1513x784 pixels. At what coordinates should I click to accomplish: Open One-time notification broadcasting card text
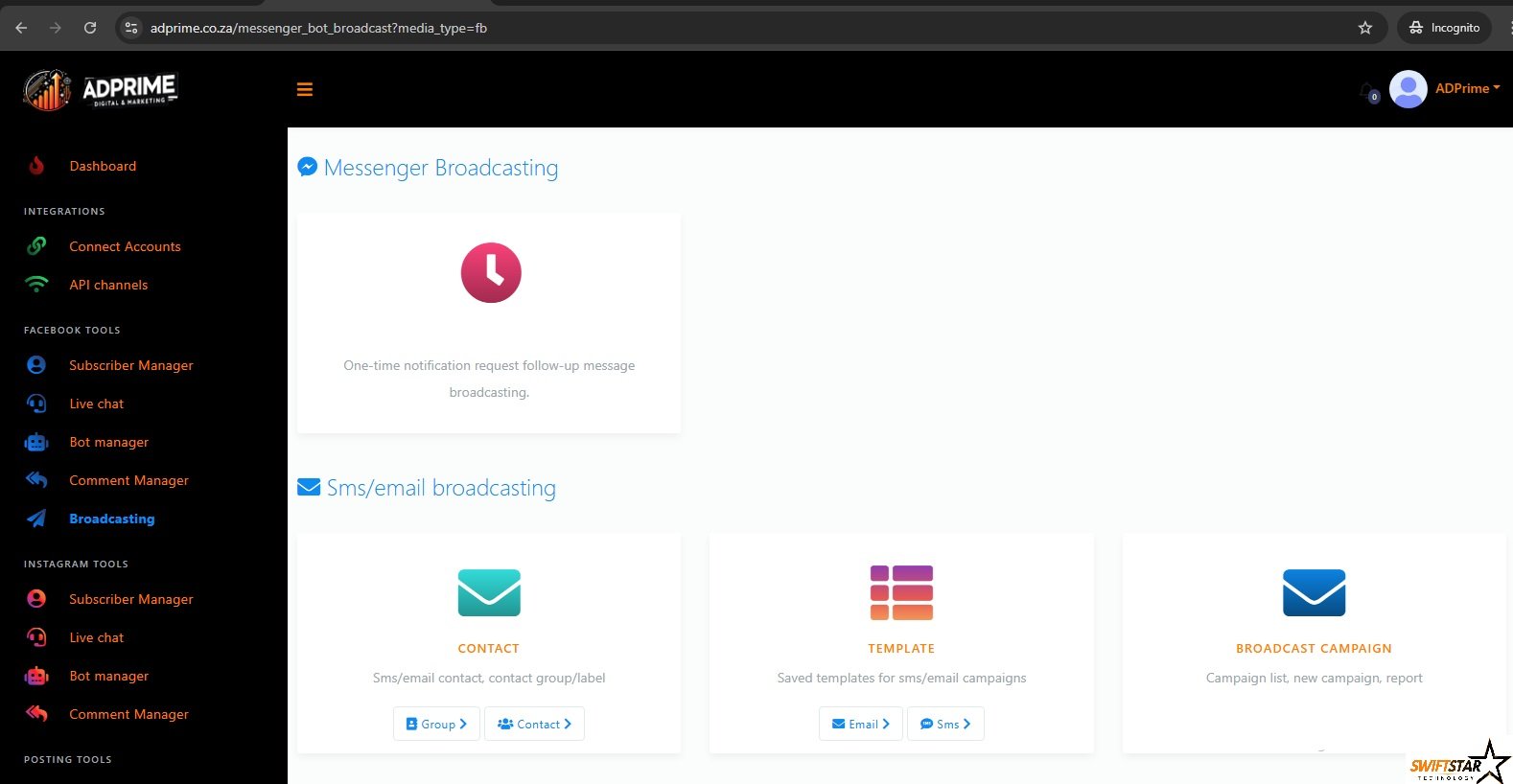point(489,379)
